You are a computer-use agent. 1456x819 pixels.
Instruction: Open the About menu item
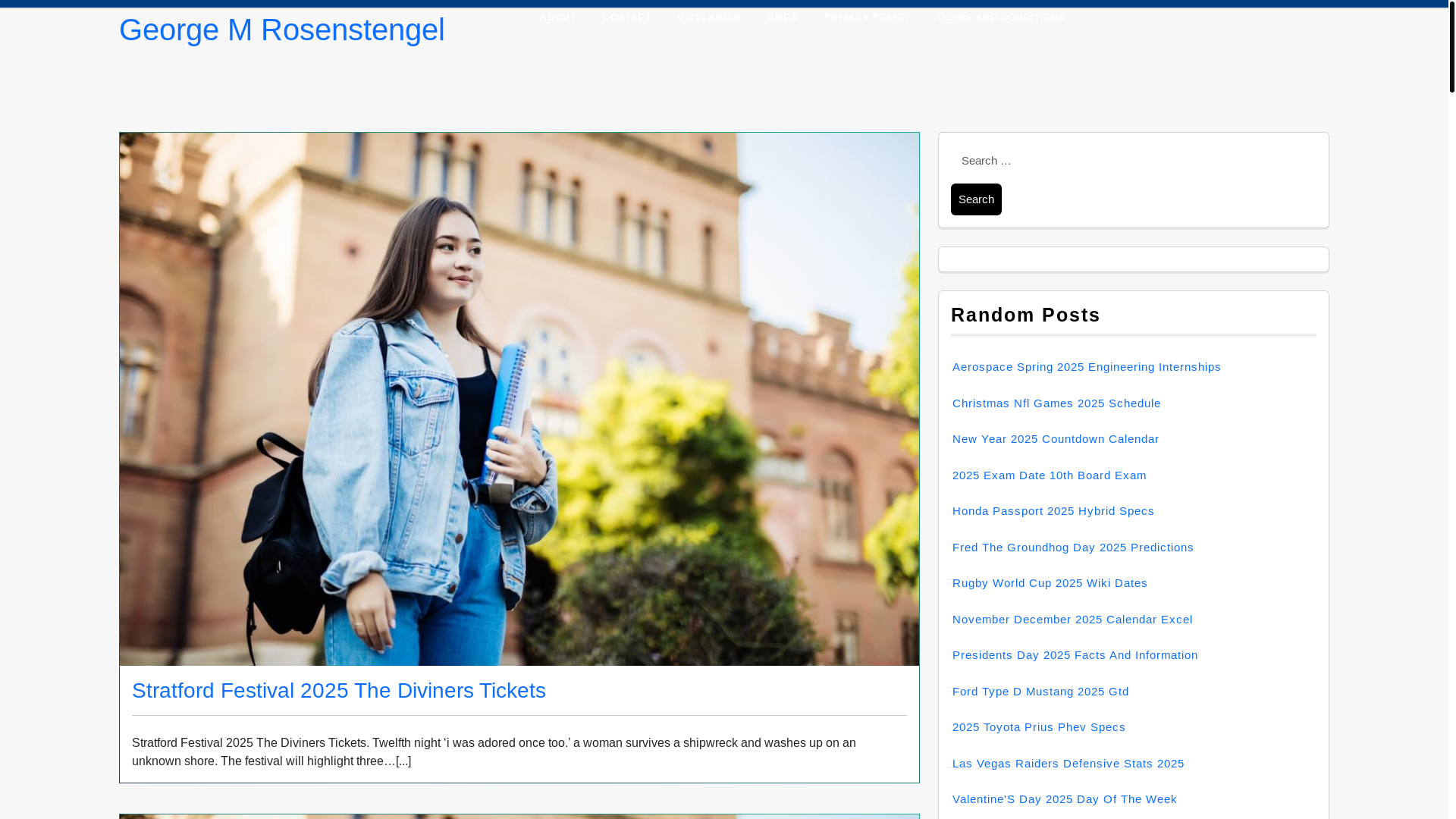[557, 17]
